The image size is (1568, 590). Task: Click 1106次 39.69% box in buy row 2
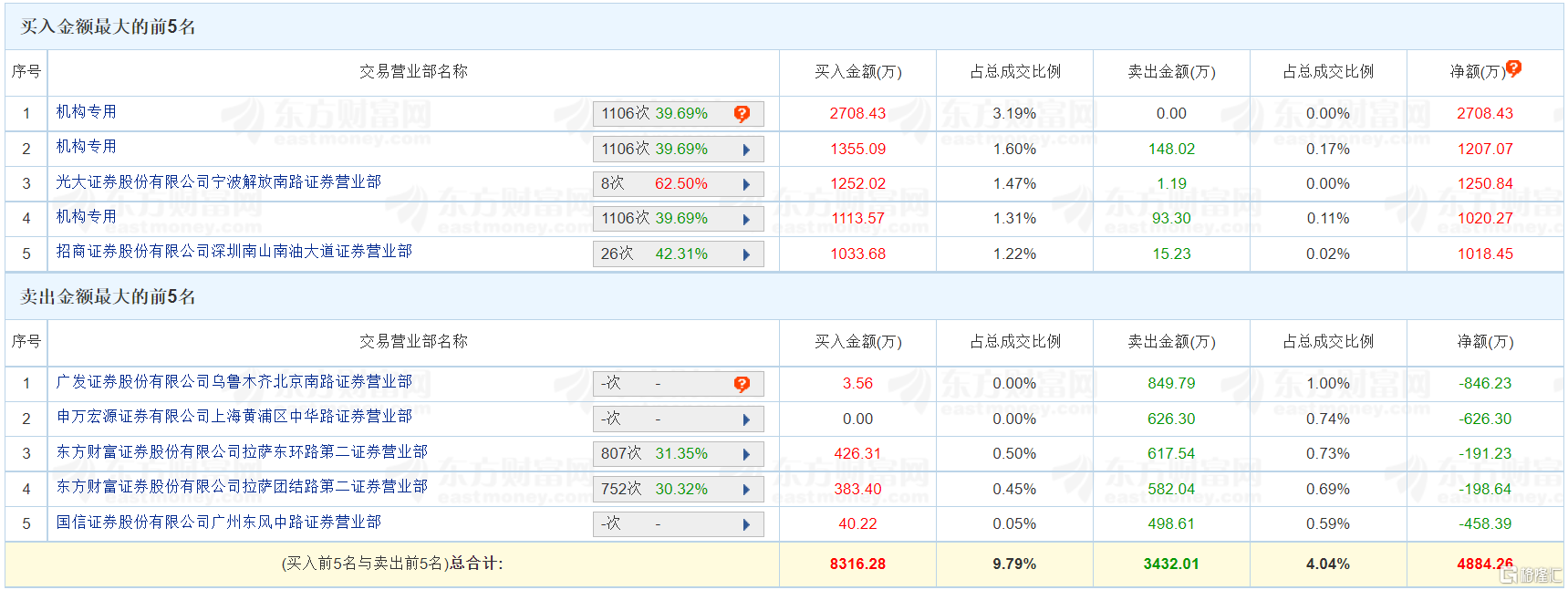[679, 150]
